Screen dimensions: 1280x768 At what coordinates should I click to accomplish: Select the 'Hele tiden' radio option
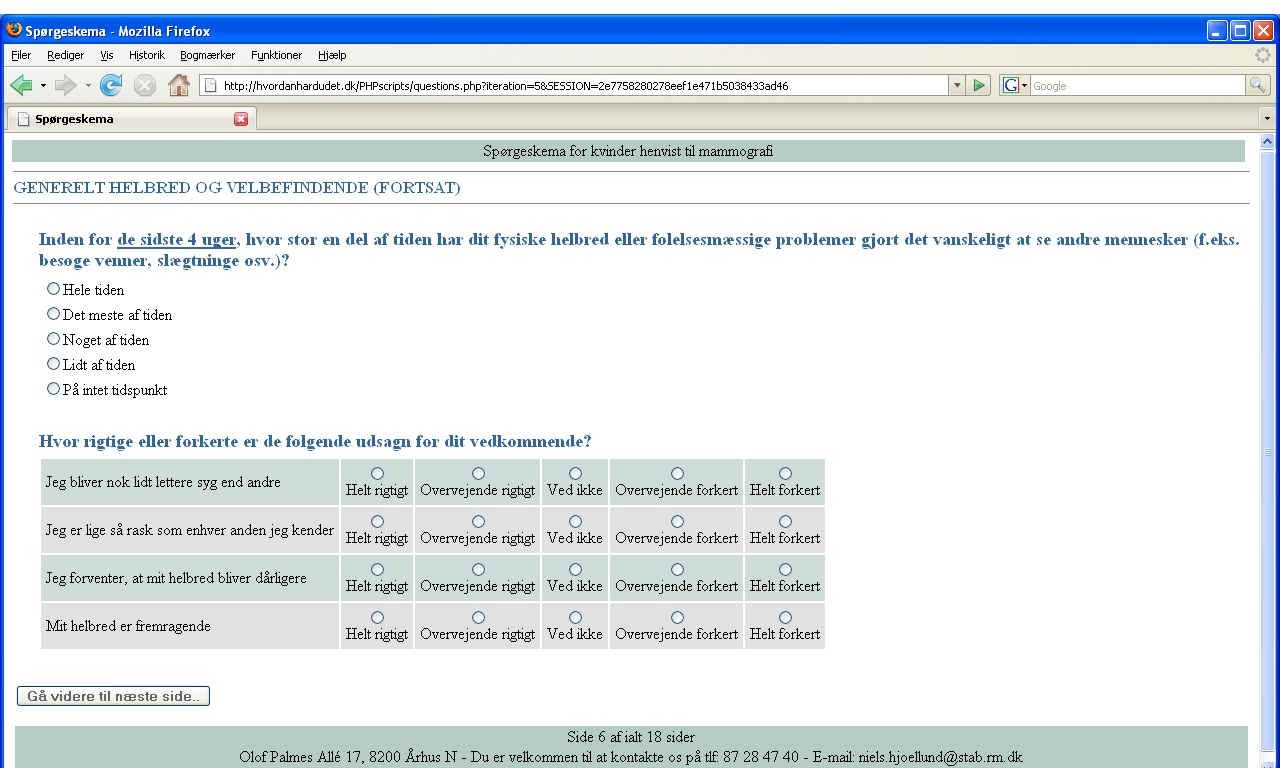coord(54,289)
